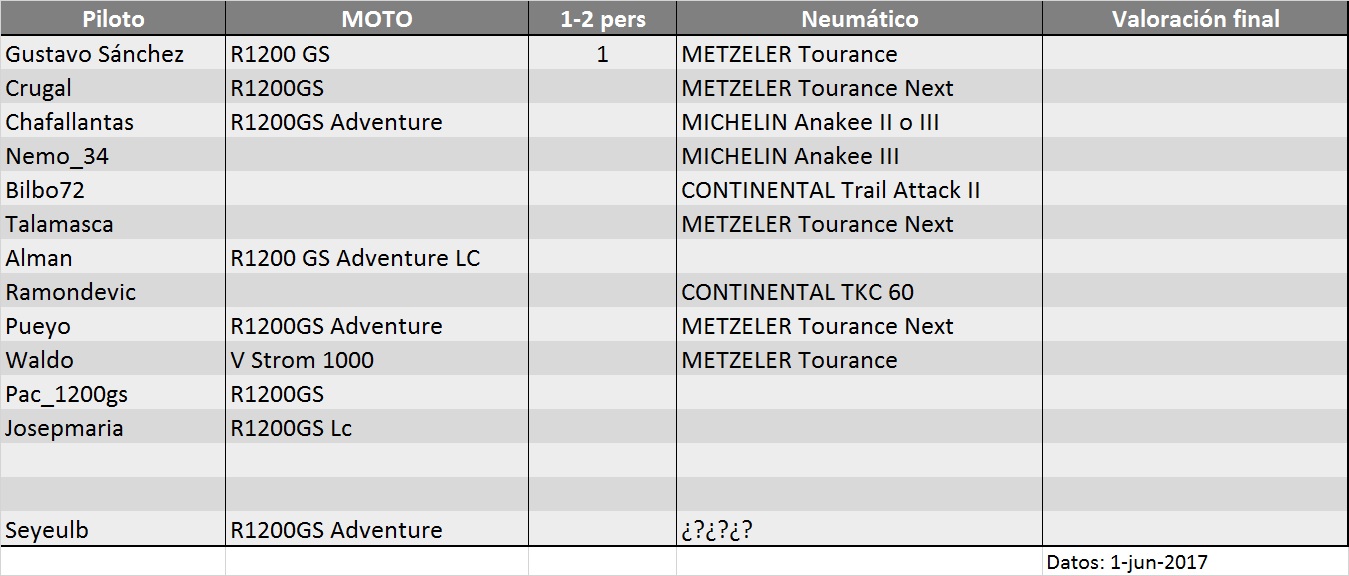Select the V Strom 1000 cell
Viewport: 1349px width, 576px height.
377,360
